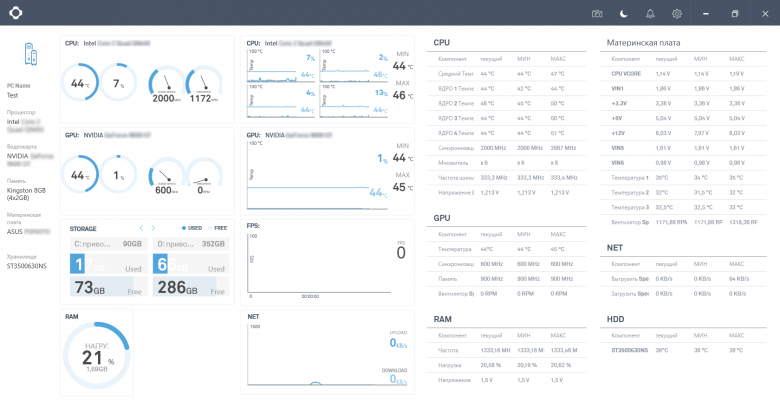Image resolution: width=780 pixels, height=401 pixels.
Task: Click the PC tower icon in sidebar
Action: (x=30, y=54)
